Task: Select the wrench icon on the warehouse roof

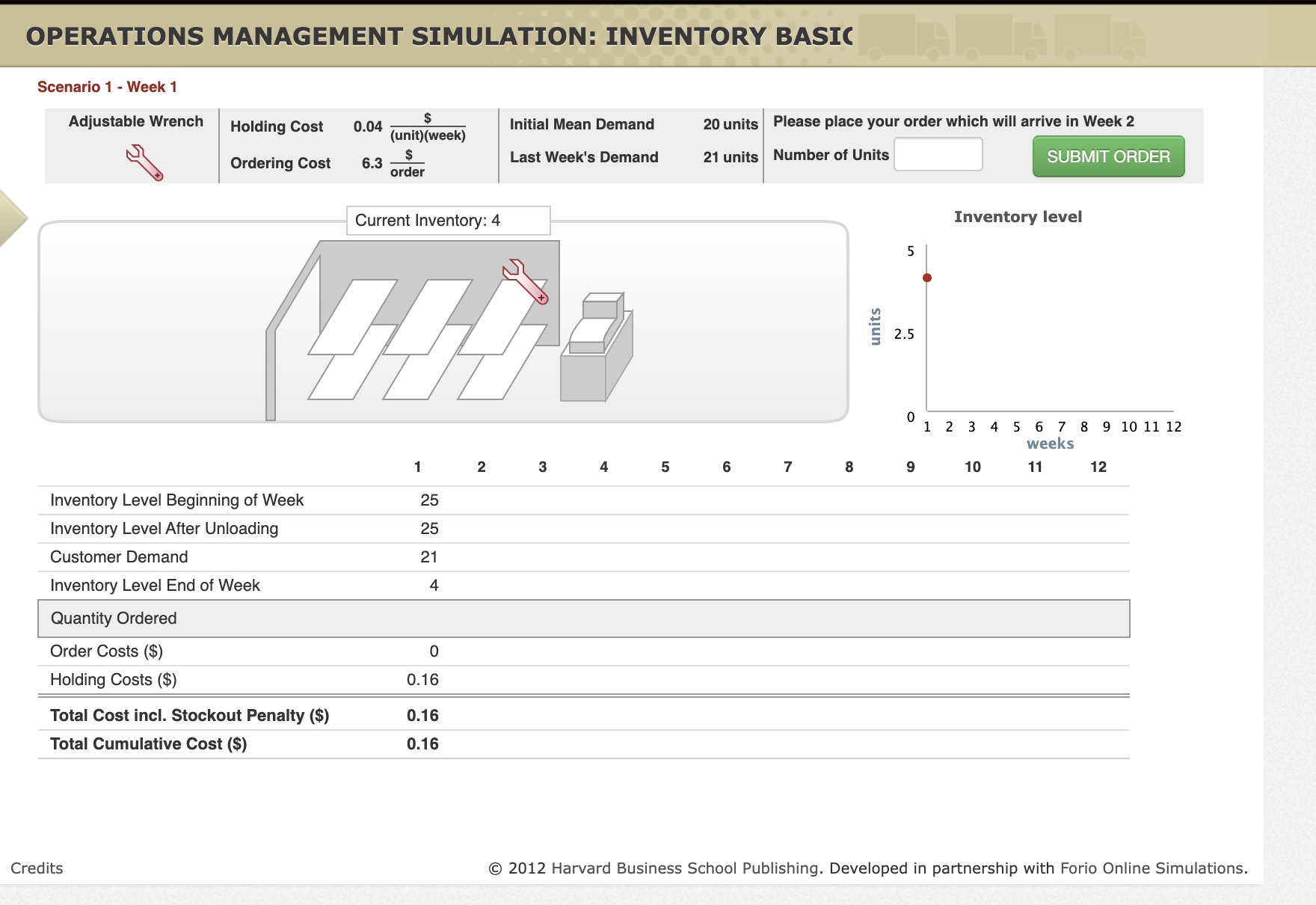Action: click(x=523, y=283)
